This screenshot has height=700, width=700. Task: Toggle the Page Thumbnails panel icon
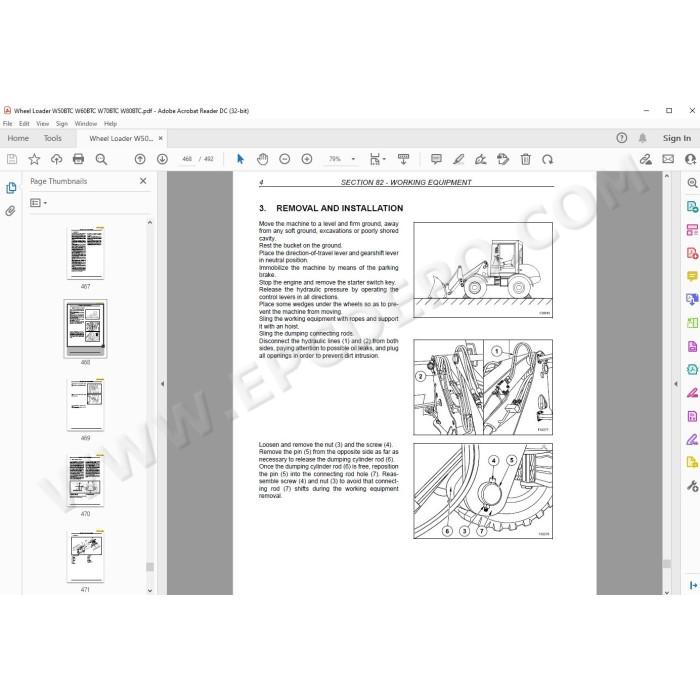11,188
